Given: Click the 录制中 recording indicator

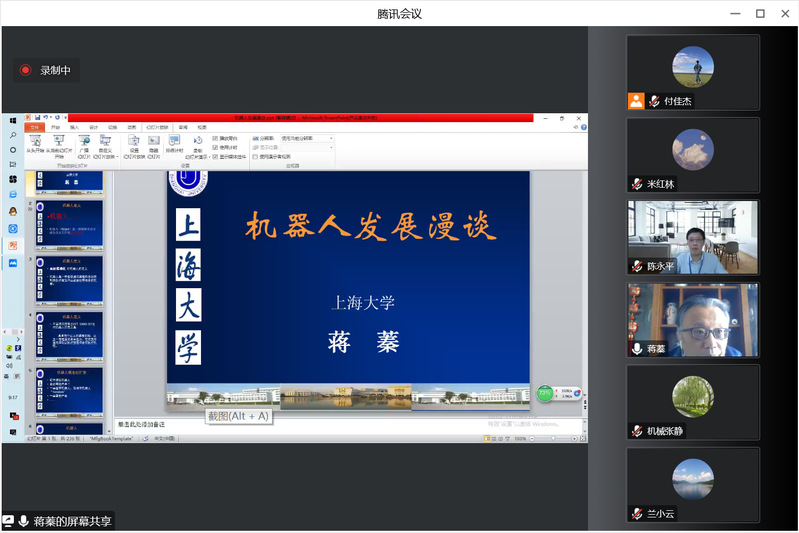Looking at the screenshot, I should (46, 70).
